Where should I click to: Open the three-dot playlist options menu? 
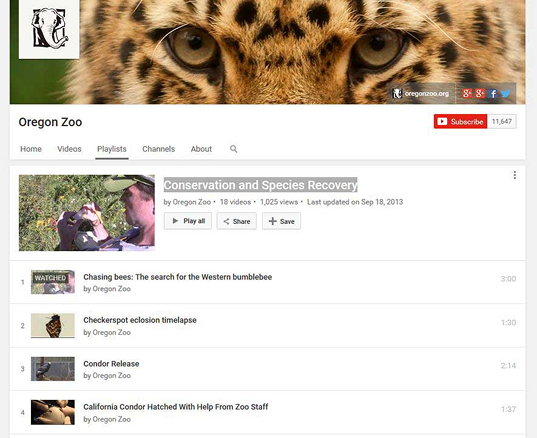point(514,175)
